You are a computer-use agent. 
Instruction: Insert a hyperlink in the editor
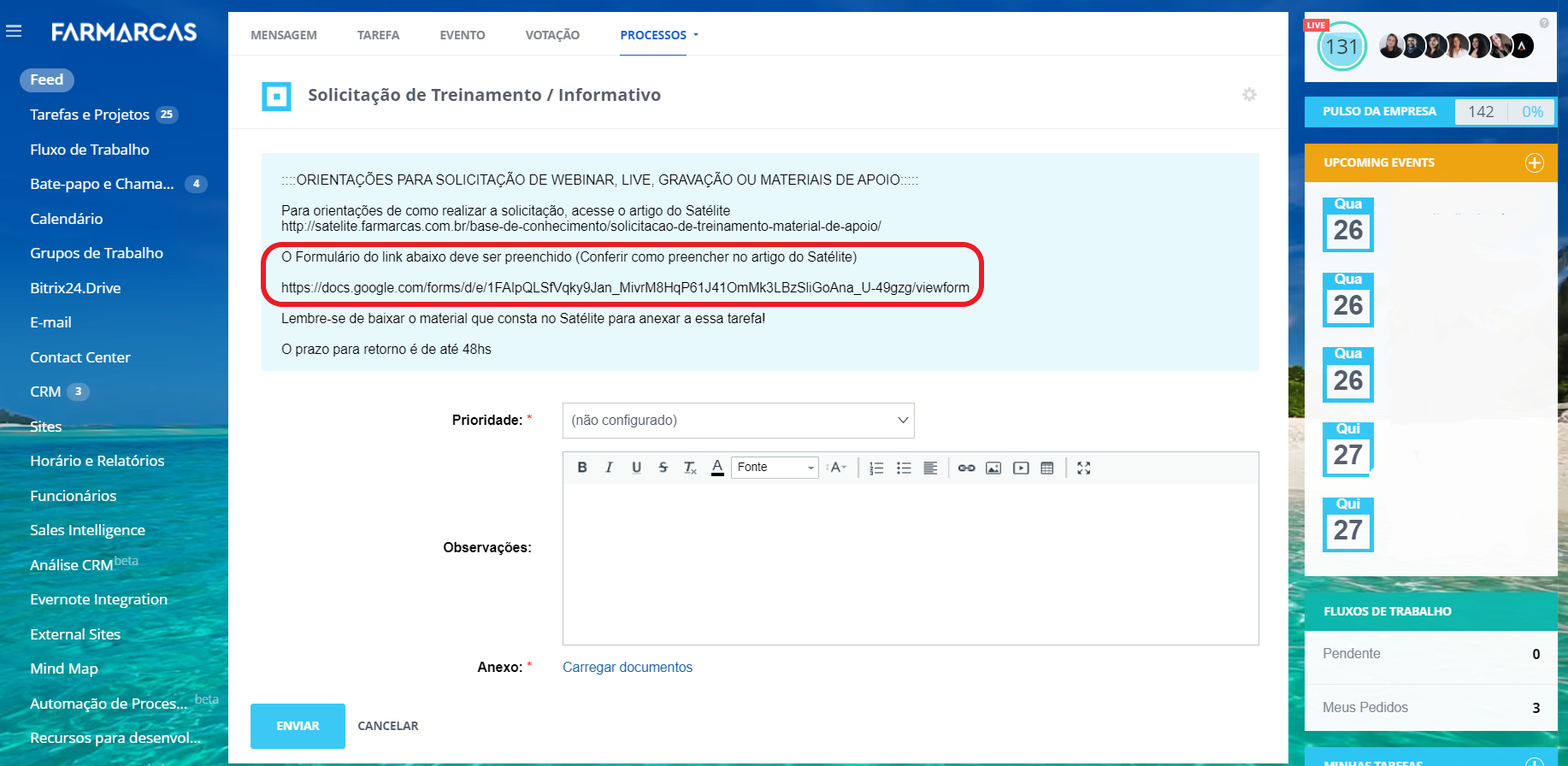pos(966,468)
